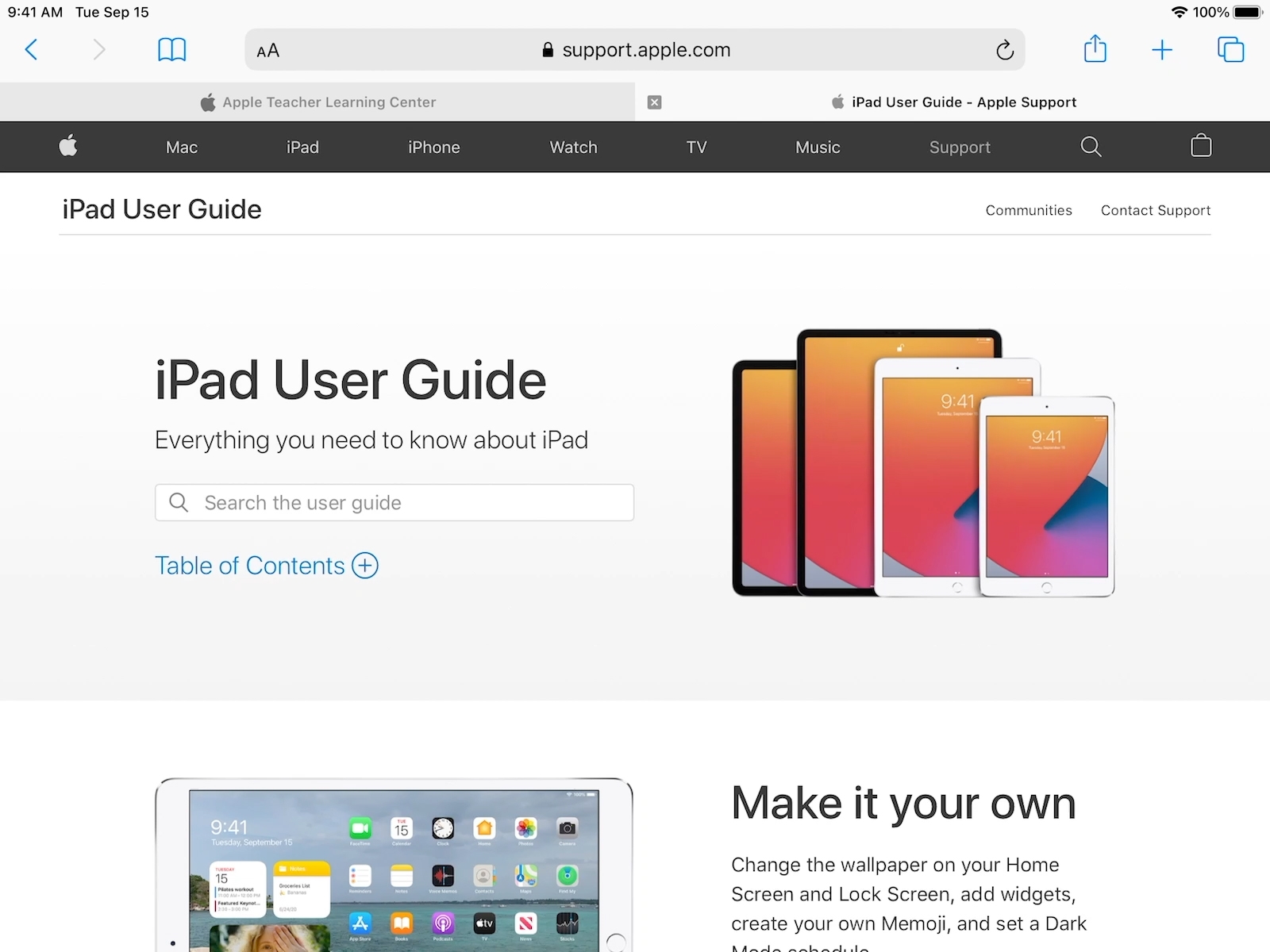Open the Mac menu item
Screen dimensions: 1270x952
point(182,148)
